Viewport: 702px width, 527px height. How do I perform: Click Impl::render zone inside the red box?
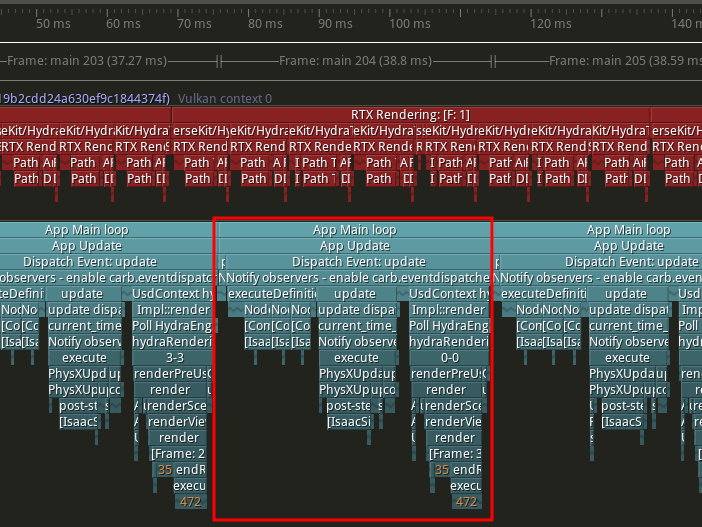pos(446,310)
